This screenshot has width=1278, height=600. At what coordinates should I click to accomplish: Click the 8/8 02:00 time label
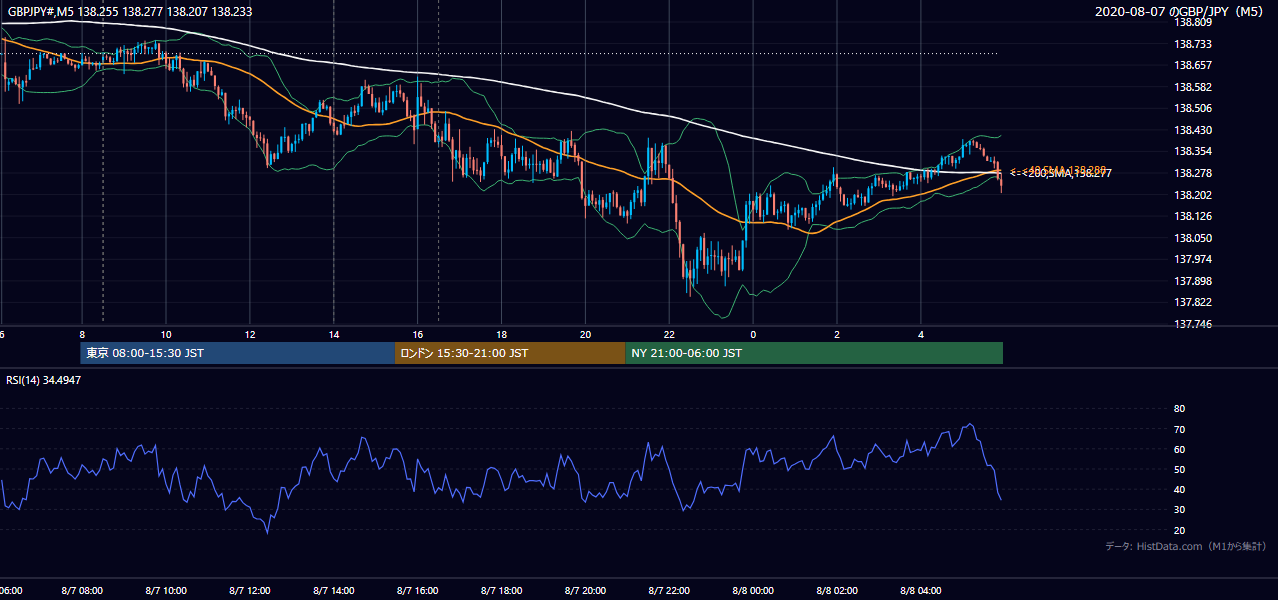[x=838, y=591]
